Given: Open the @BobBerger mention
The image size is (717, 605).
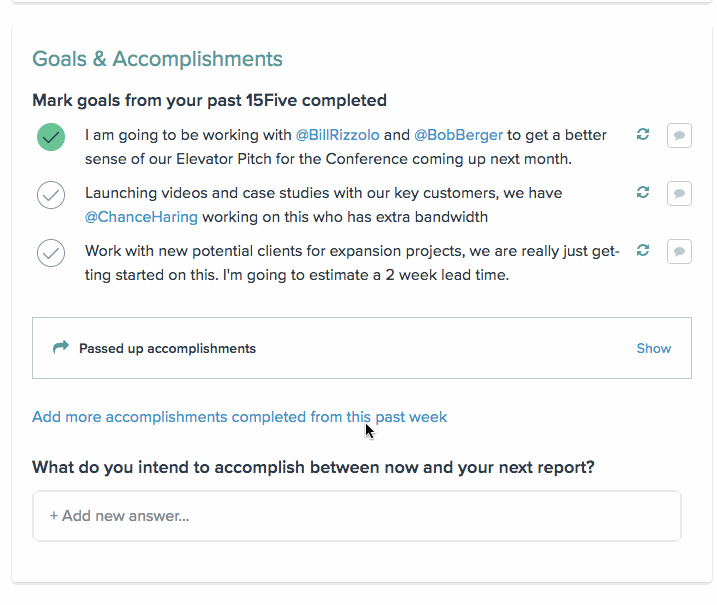Looking at the screenshot, I should [458, 135].
